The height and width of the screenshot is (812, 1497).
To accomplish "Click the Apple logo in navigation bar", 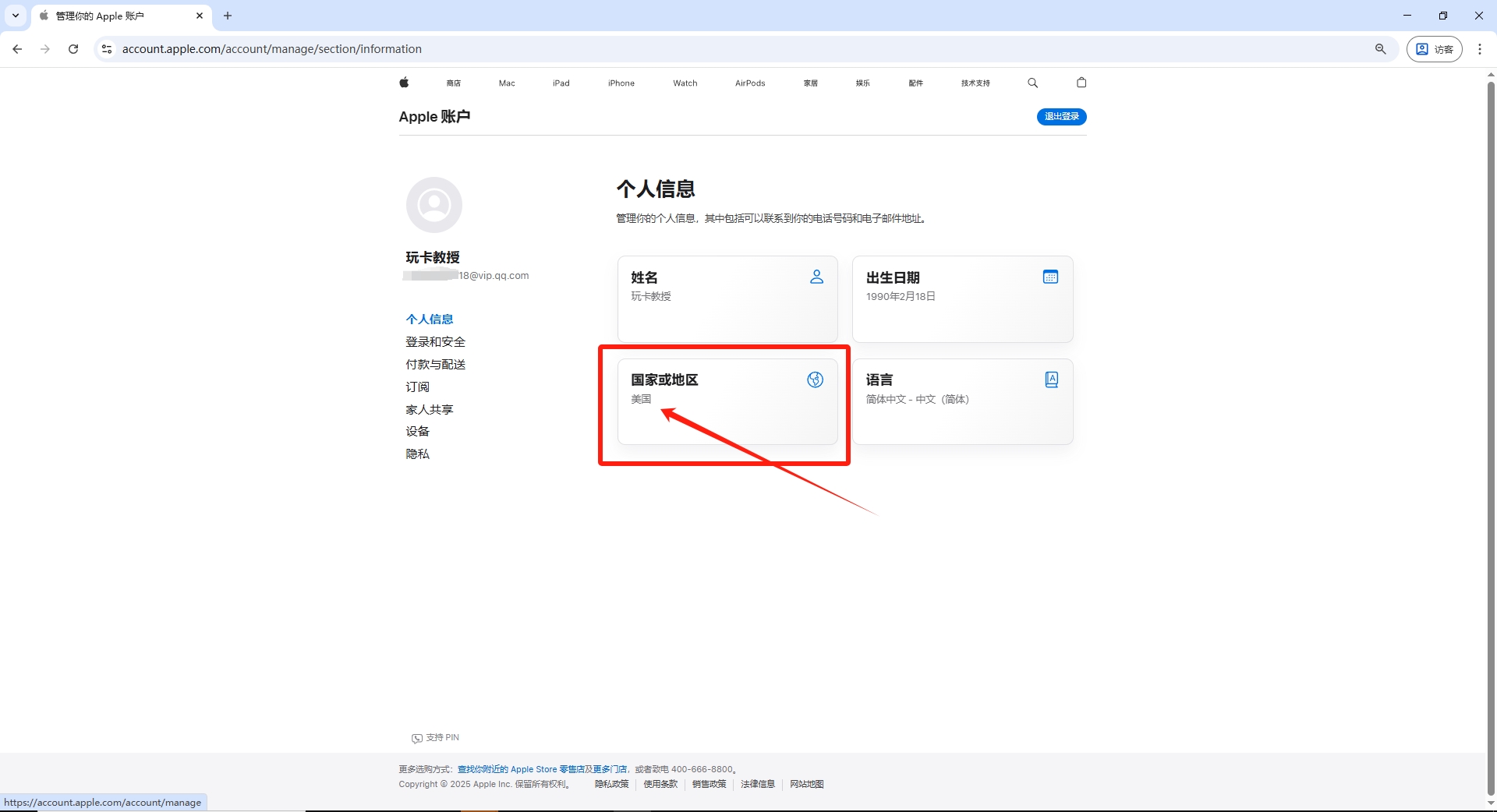I will click(x=404, y=83).
